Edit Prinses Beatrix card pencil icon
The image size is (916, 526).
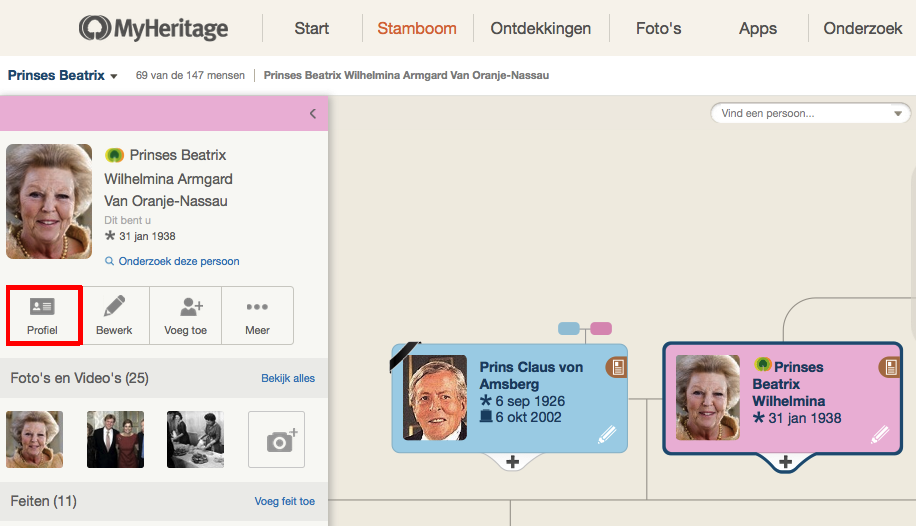tap(880, 435)
